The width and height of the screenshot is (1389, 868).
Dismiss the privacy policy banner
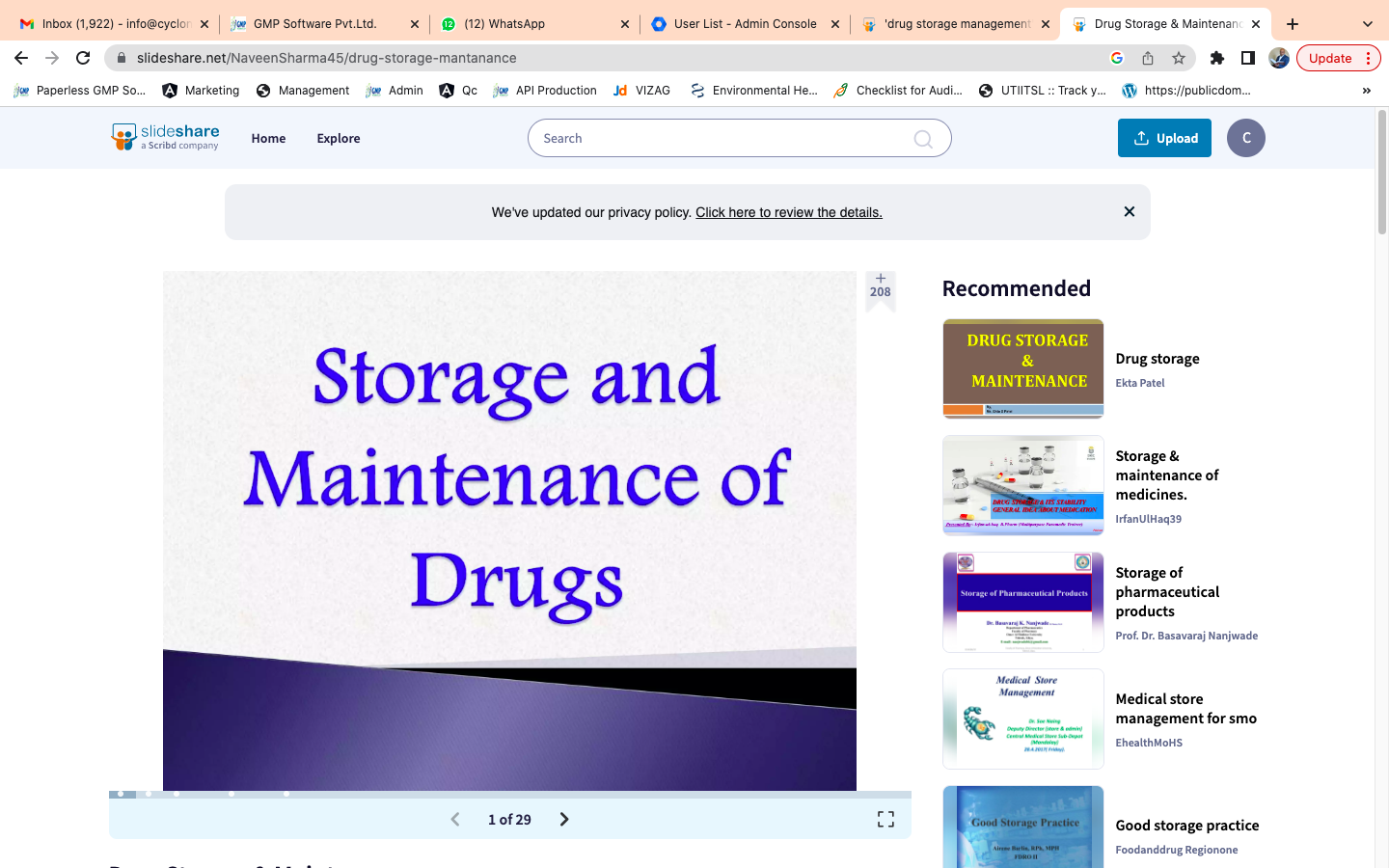tap(1129, 211)
